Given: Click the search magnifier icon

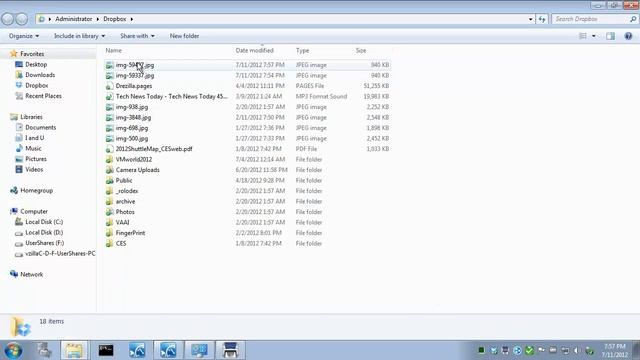Looking at the screenshot, I should (633, 19).
